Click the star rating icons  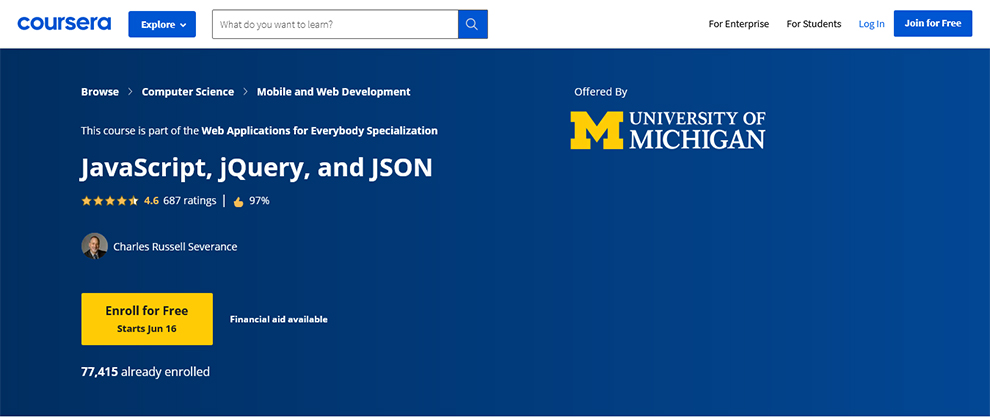pos(110,201)
